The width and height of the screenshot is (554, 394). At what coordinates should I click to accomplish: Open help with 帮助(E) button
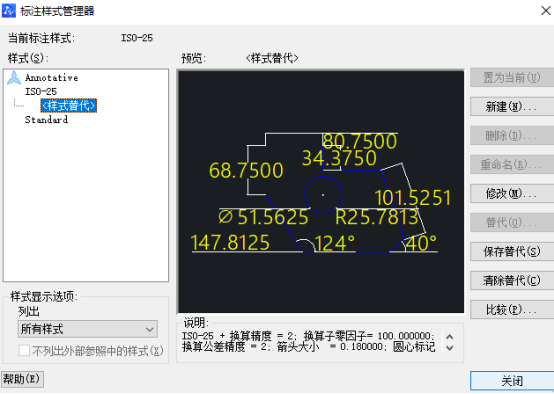(x=22, y=380)
